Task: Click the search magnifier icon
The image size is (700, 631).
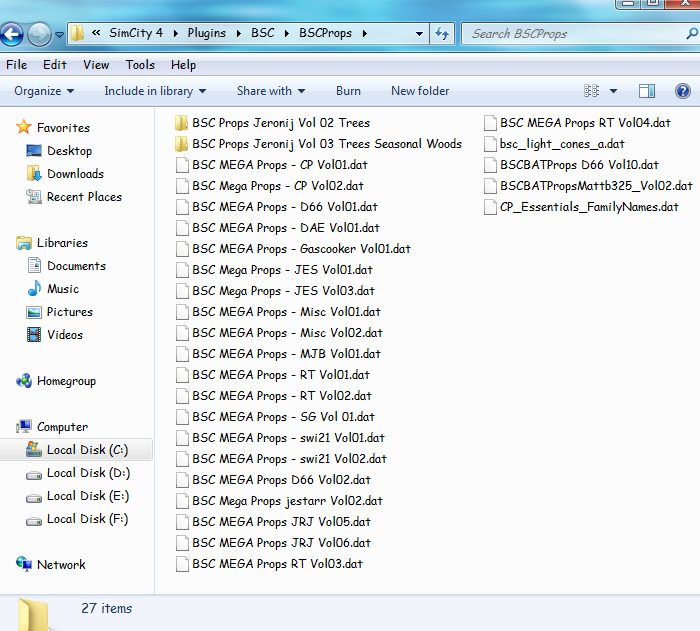Action: tap(692, 33)
